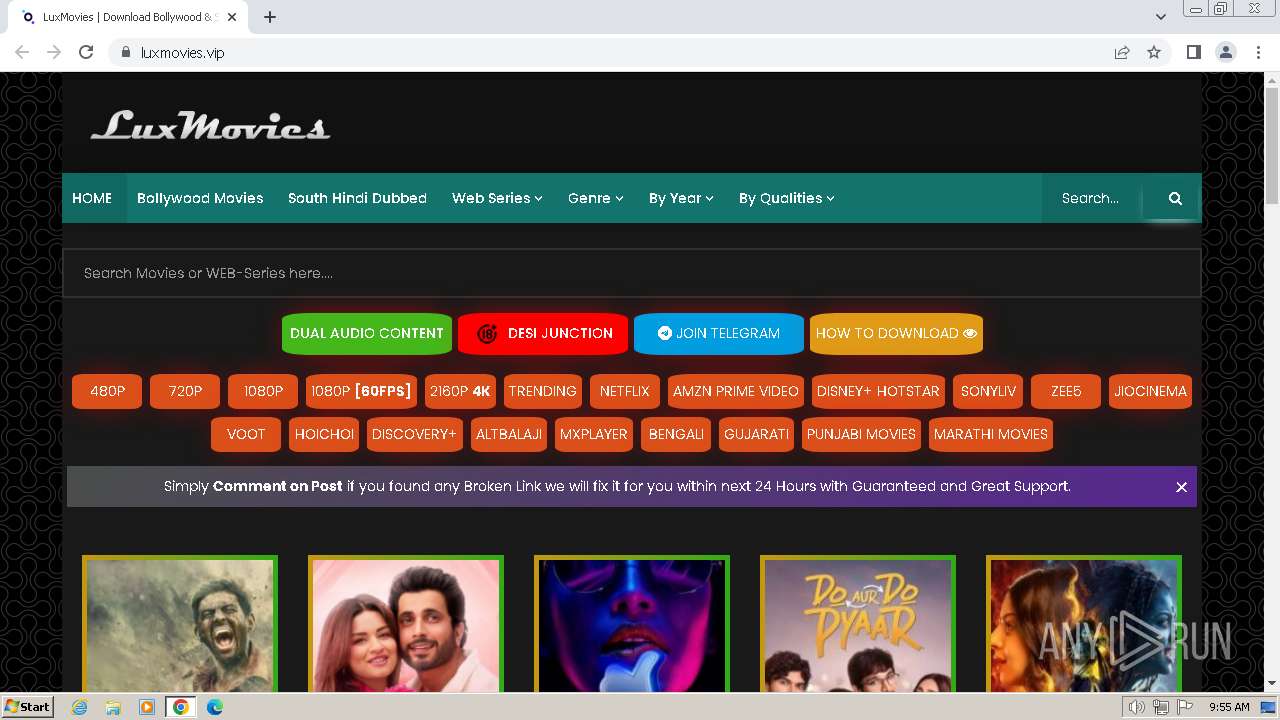Click the red DESI JUNCTION button
The height and width of the screenshot is (720, 1280).
click(543, 334)
